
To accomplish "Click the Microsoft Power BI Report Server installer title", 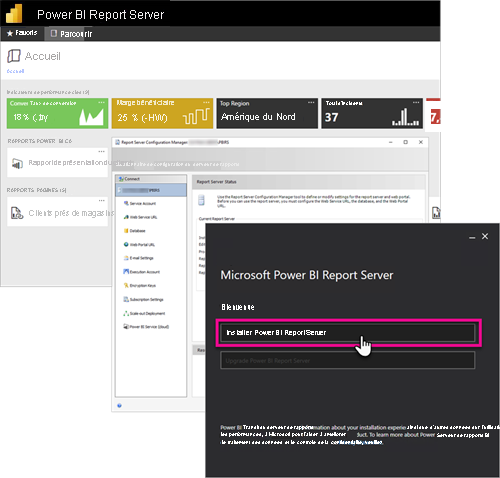I will (307, 275).
